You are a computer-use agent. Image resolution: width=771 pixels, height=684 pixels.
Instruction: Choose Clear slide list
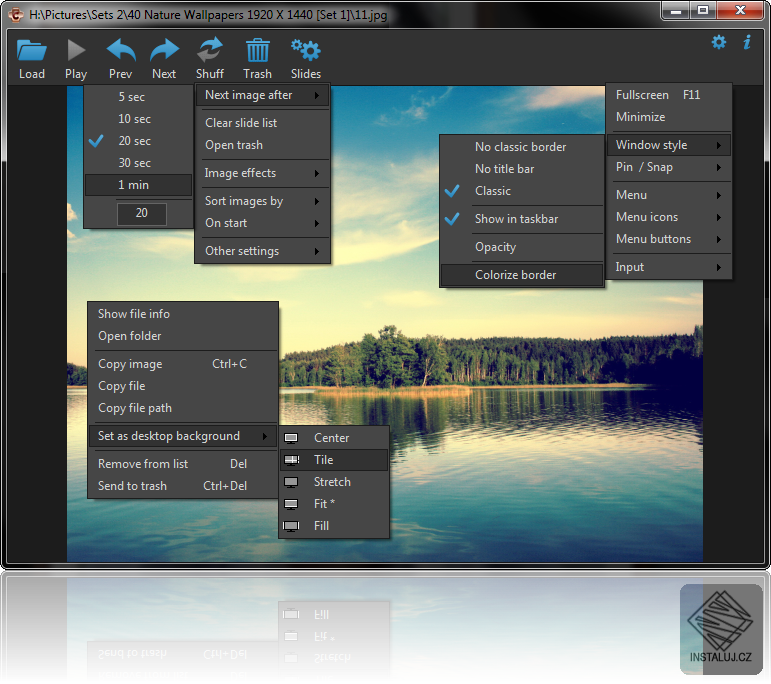tap(263, 123)
